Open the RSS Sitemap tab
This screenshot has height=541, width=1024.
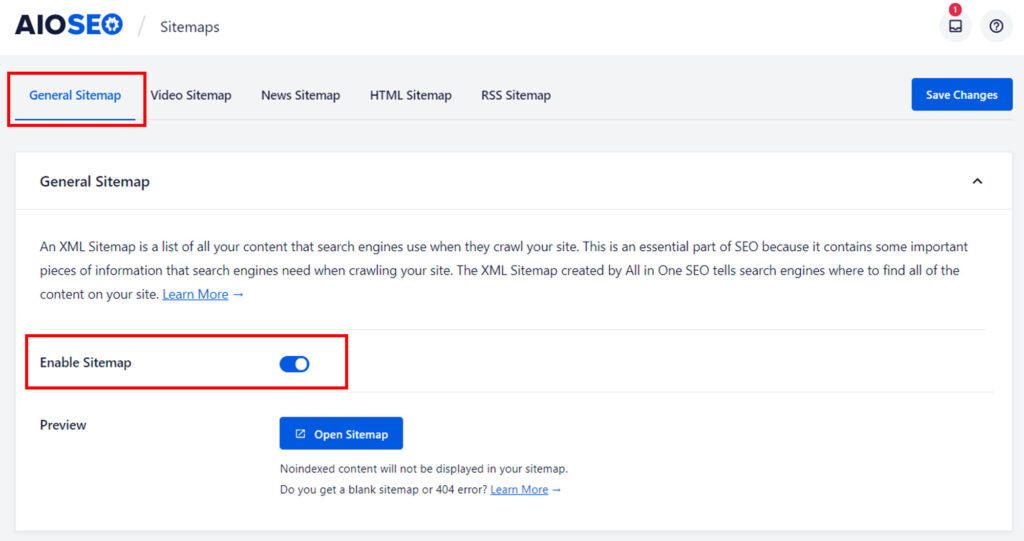[x=516, y=95]
